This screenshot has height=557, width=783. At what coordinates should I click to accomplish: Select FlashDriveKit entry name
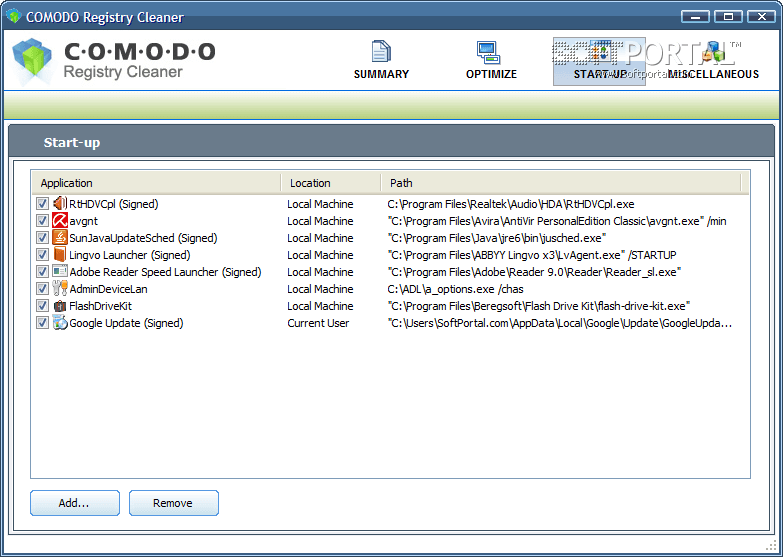click(100, 306)
